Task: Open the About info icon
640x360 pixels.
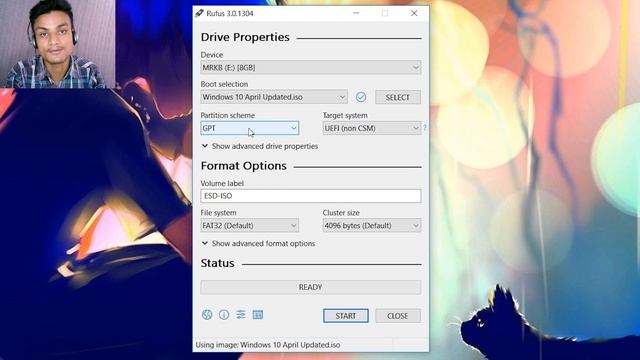Action: [224, 315]
